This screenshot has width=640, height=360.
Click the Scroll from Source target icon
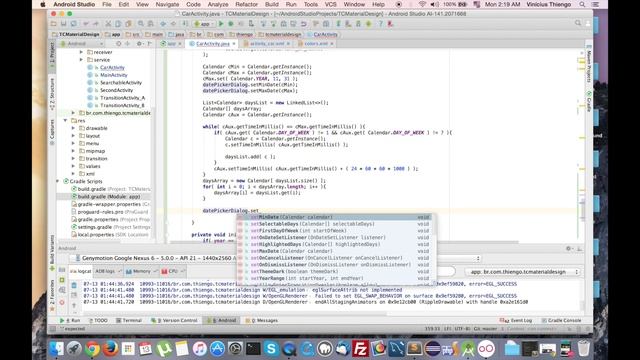pos(118,44)
